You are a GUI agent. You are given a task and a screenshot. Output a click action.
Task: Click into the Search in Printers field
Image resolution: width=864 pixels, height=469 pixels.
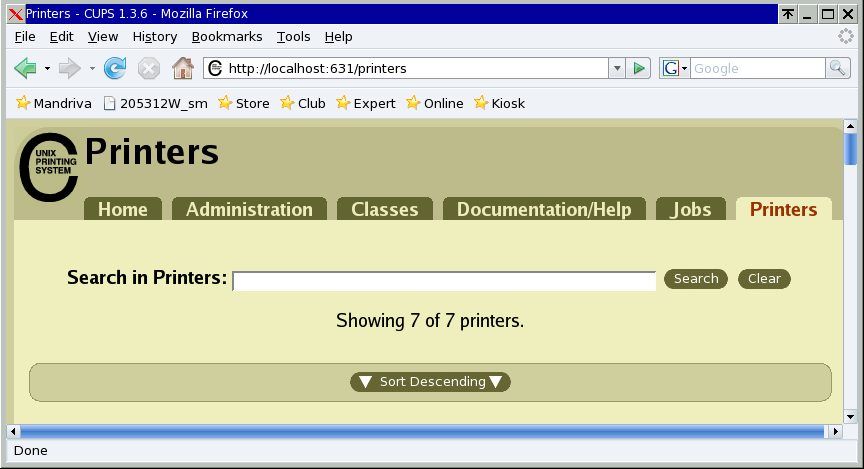point(444,281)
